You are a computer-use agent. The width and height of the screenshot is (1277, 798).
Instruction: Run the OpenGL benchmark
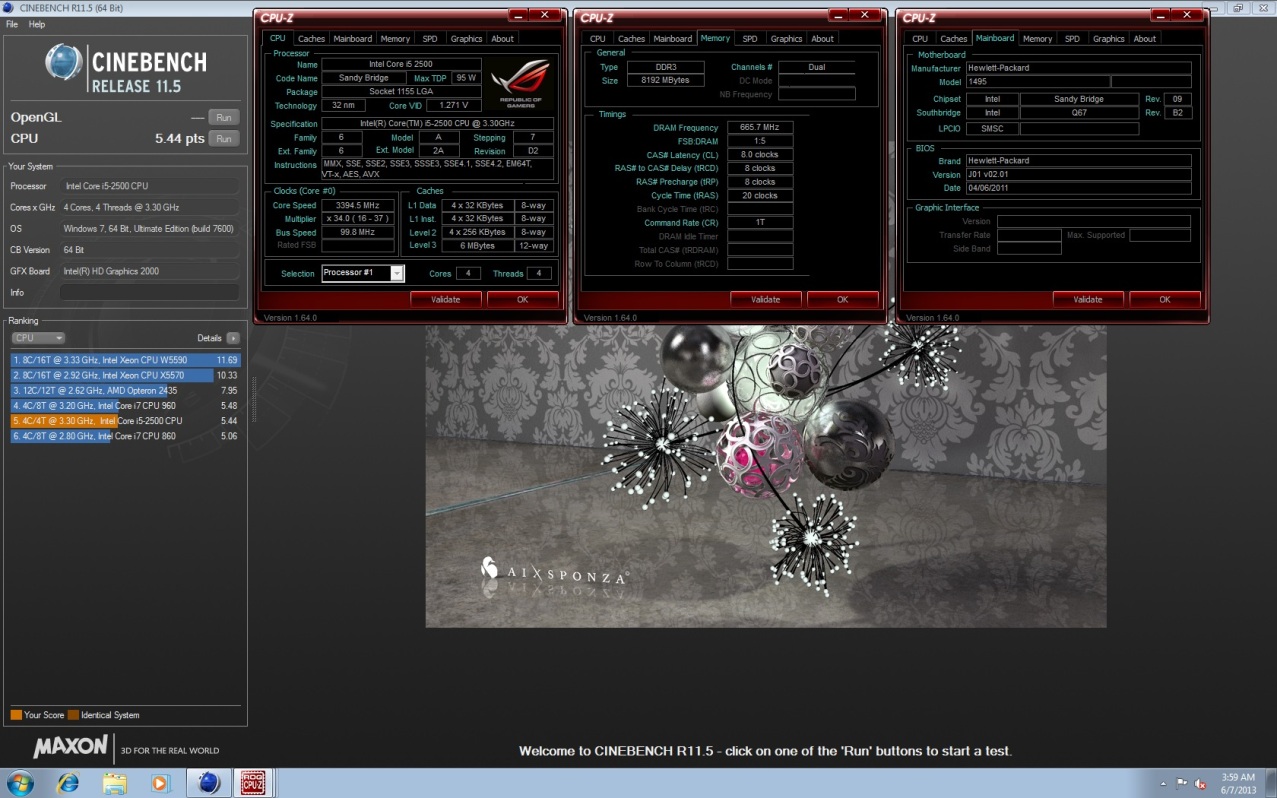224,117
